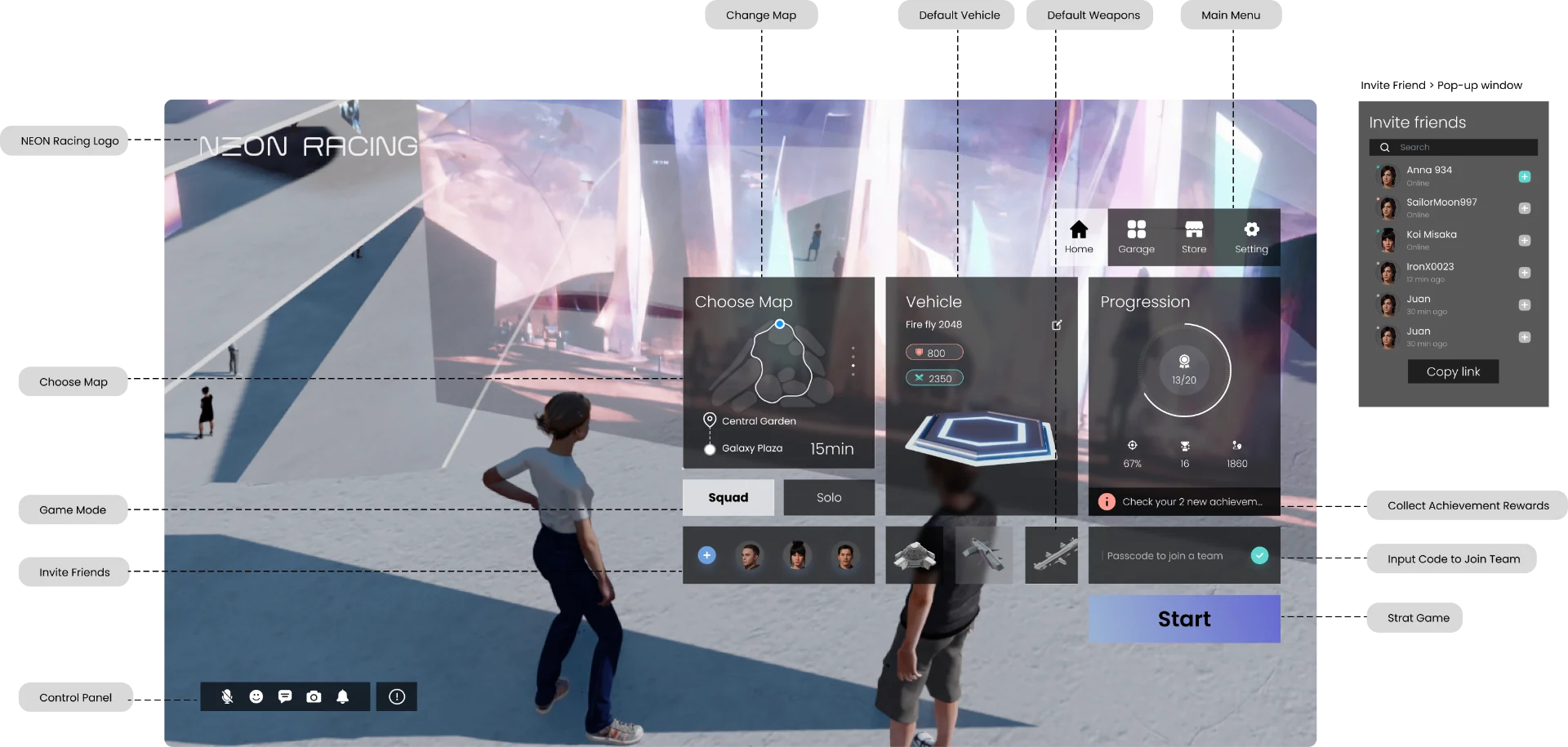Image resolution: width=1568 pixels, height=747 pixels.
Task: Switch to the Garage tab
Action: [1136, 237]
